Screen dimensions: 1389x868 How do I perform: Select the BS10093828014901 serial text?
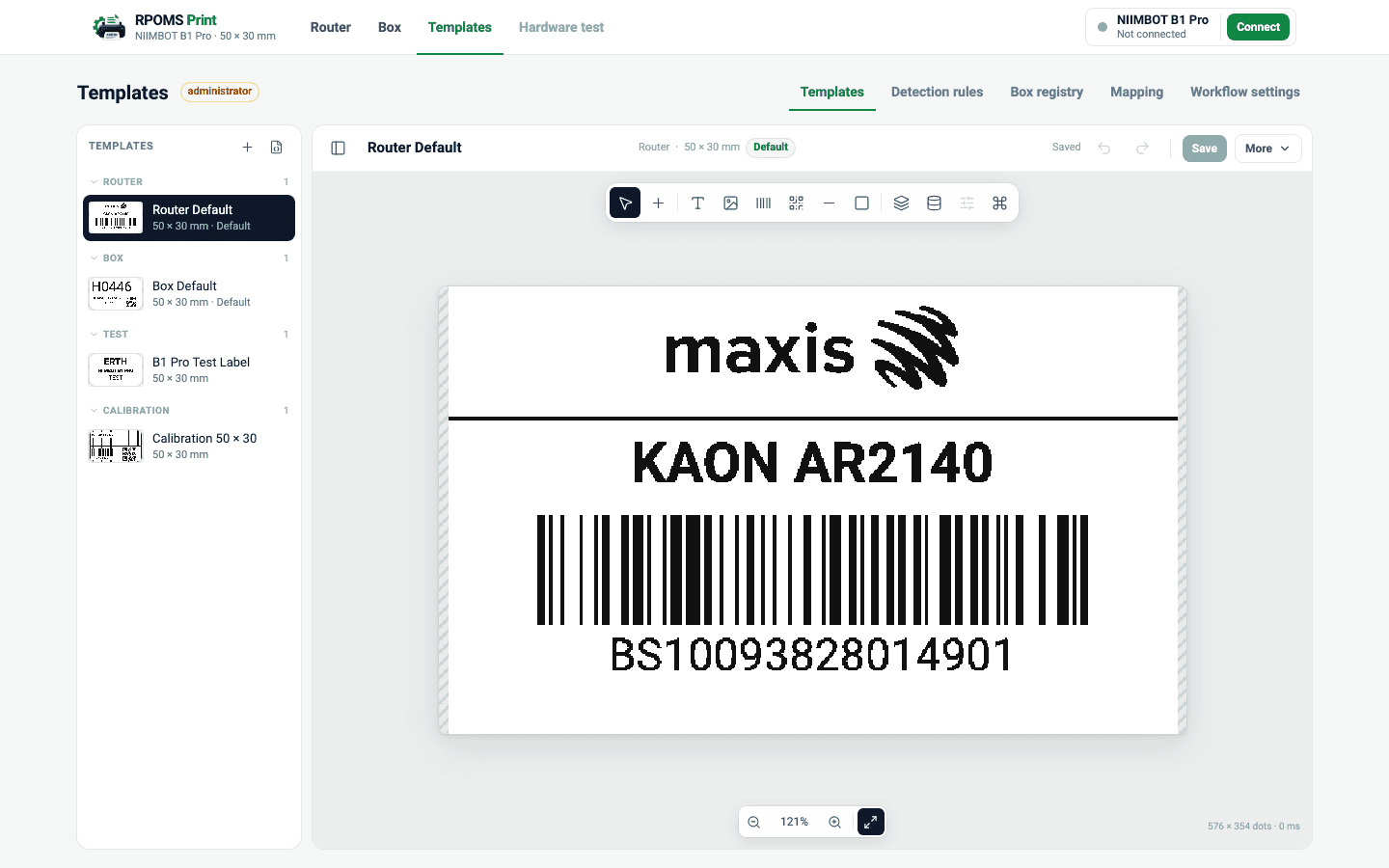[x=812, y=656]
